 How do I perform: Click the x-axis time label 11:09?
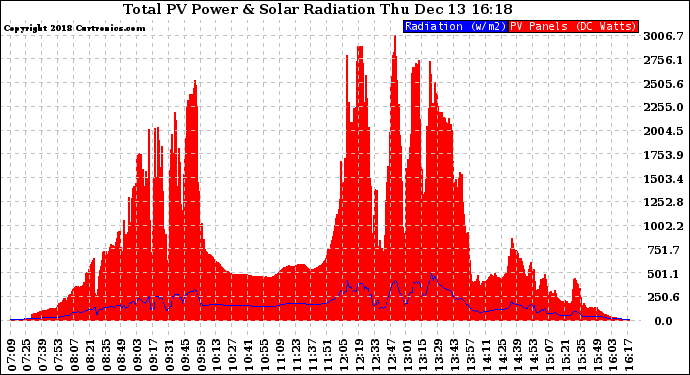281,355
